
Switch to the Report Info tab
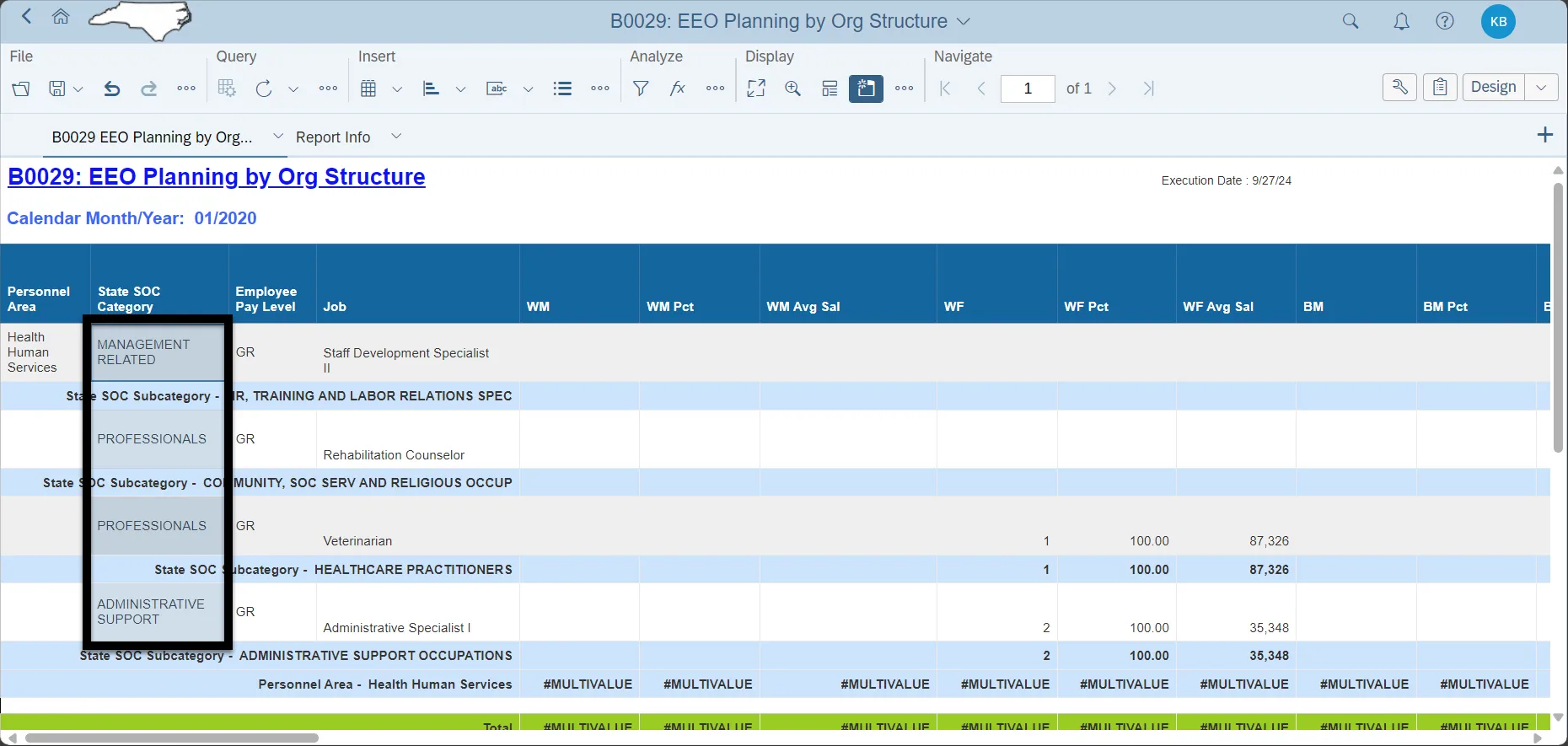[333, 137]
